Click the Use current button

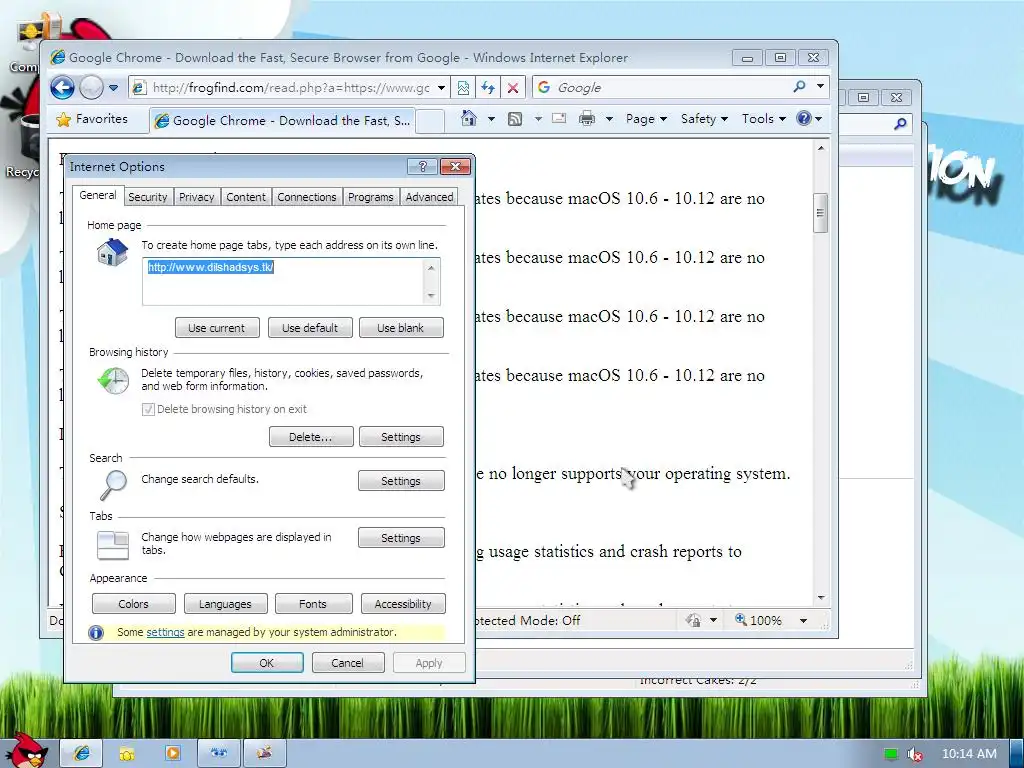pyautogui.click(x=217, y=328)
